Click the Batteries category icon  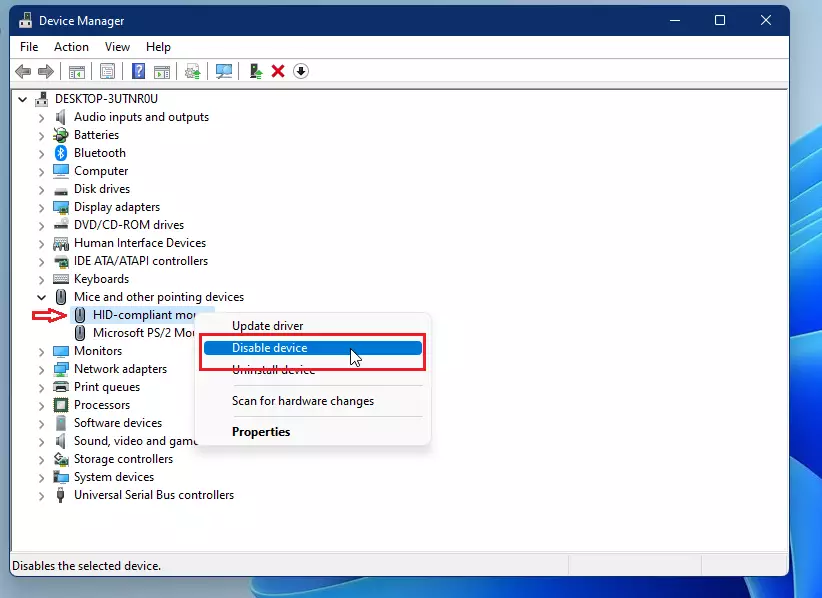[61, 135]
